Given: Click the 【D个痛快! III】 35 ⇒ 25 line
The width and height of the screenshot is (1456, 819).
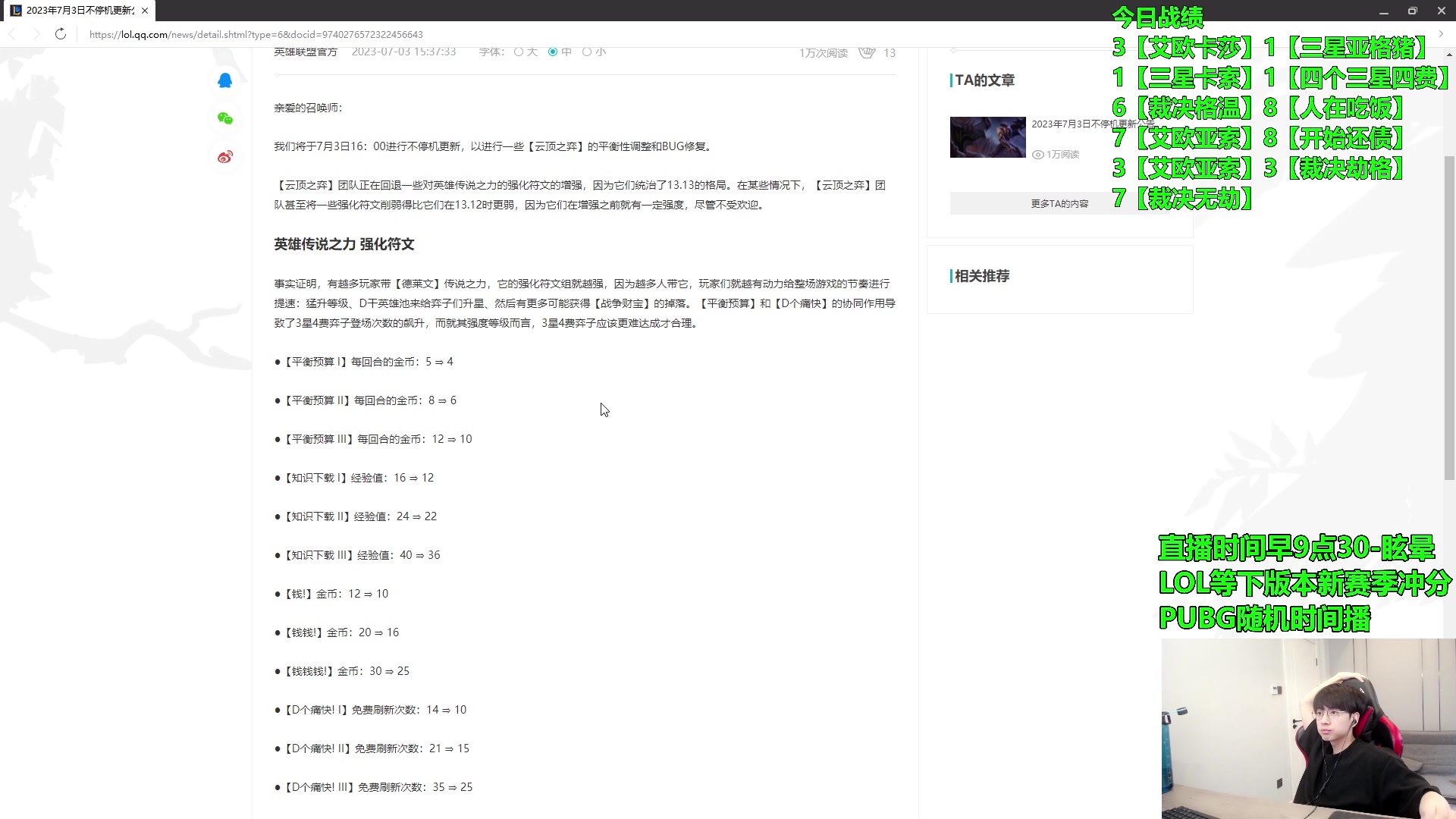Looking at the screenshot, I should click(x=374, y=787).
